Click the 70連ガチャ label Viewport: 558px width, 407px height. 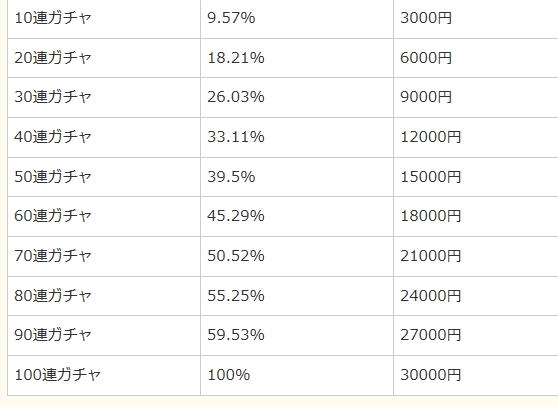tap(53, 255)
